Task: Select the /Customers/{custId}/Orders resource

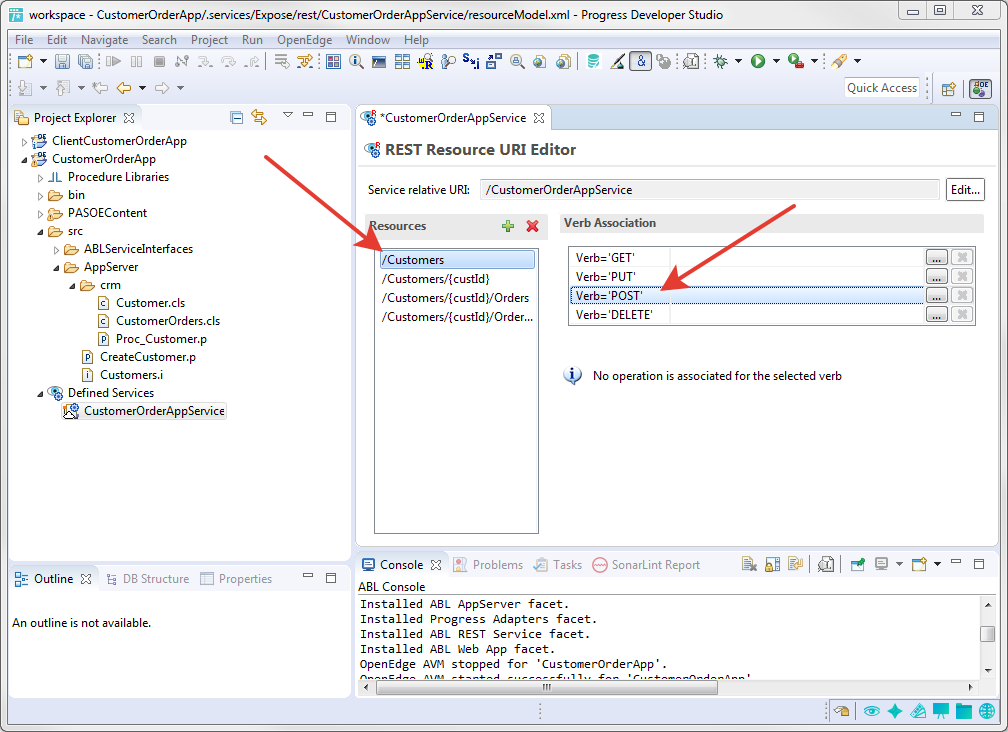Action: 456,298
